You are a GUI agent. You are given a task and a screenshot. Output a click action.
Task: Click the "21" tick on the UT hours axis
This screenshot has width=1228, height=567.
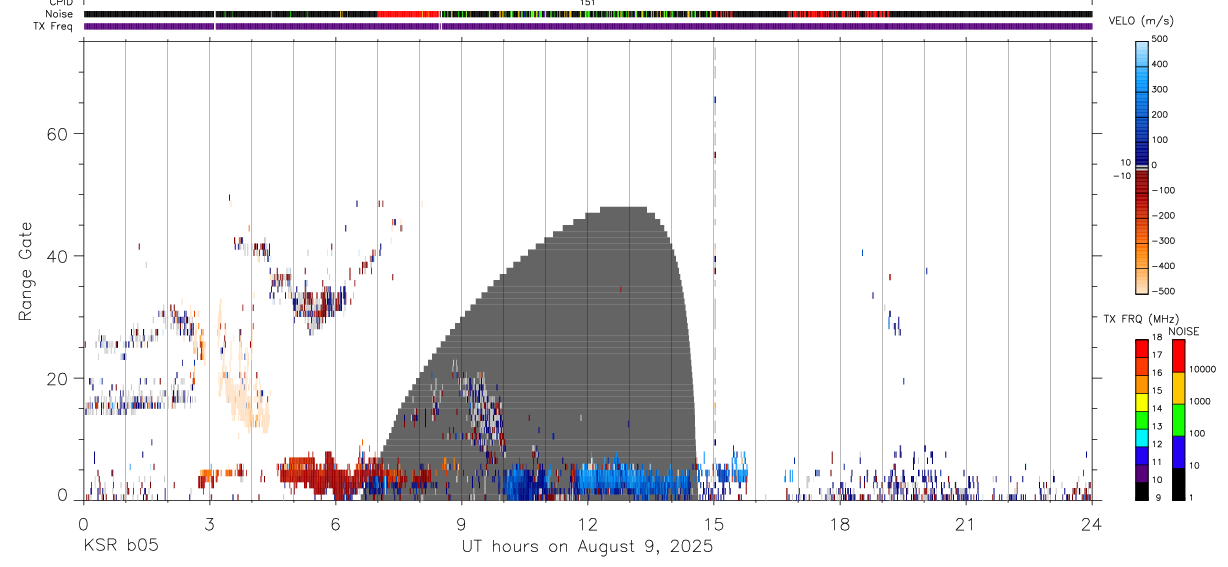[965, 523]
